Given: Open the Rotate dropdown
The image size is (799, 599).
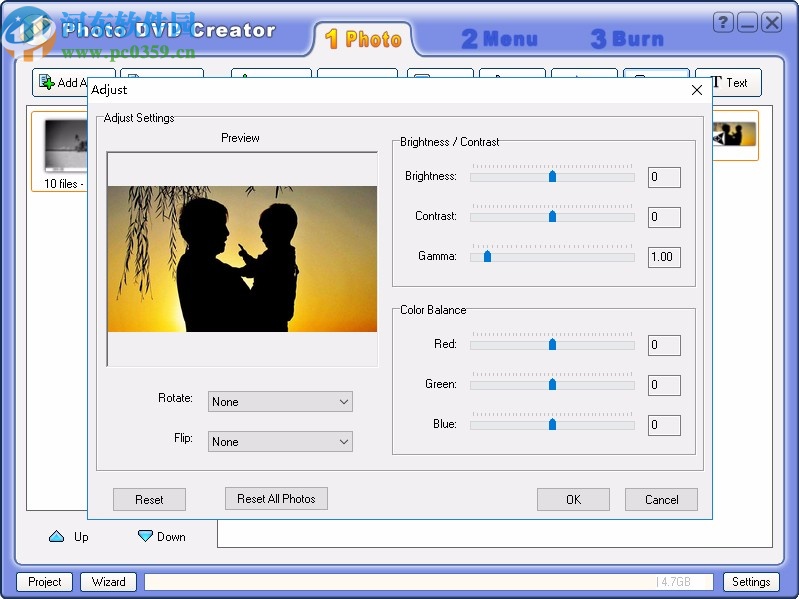Looking at the screenshot, I should point(280,401).
